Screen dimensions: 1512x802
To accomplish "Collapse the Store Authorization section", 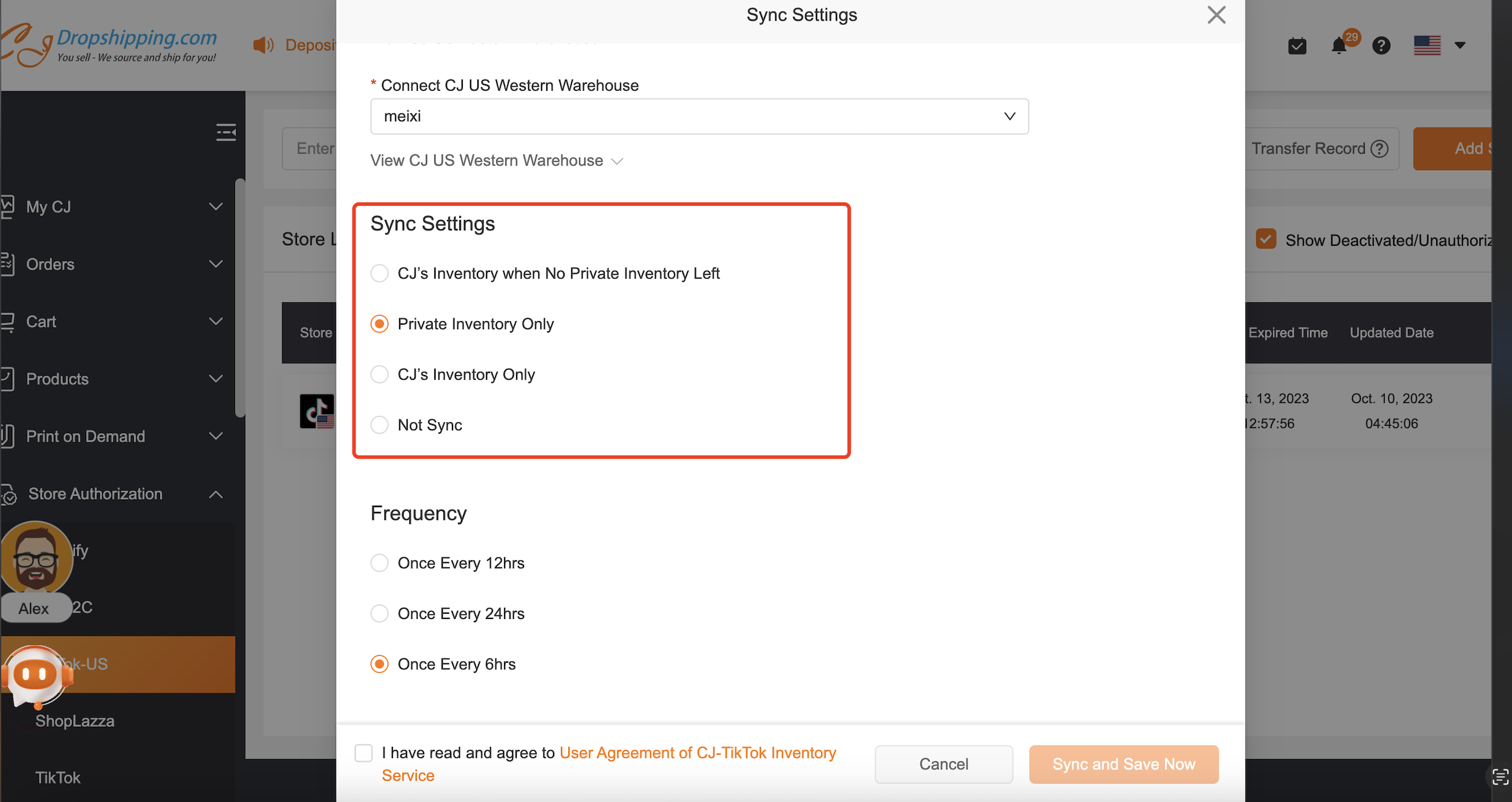I will pos(215,494).
